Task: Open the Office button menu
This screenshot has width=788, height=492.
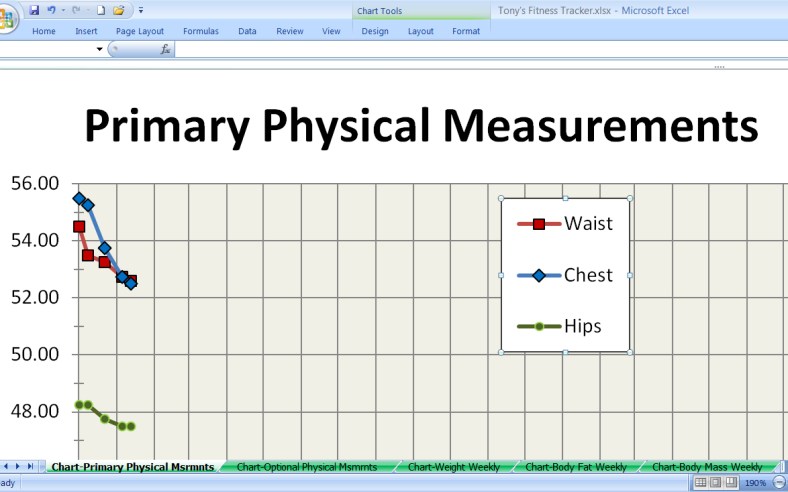Action: tap(7, 19)
